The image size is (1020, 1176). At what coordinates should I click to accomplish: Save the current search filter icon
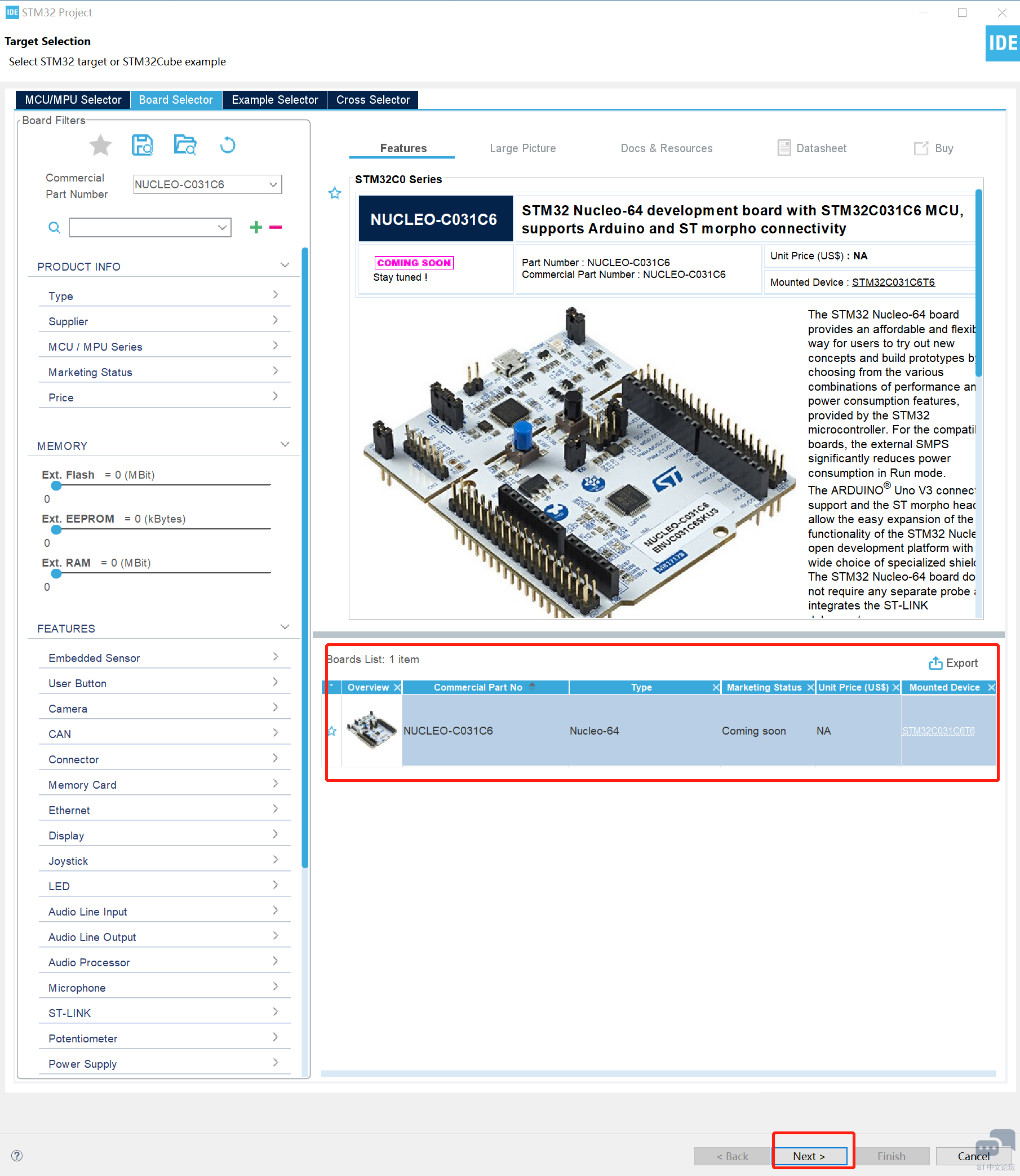pos(143,145)
